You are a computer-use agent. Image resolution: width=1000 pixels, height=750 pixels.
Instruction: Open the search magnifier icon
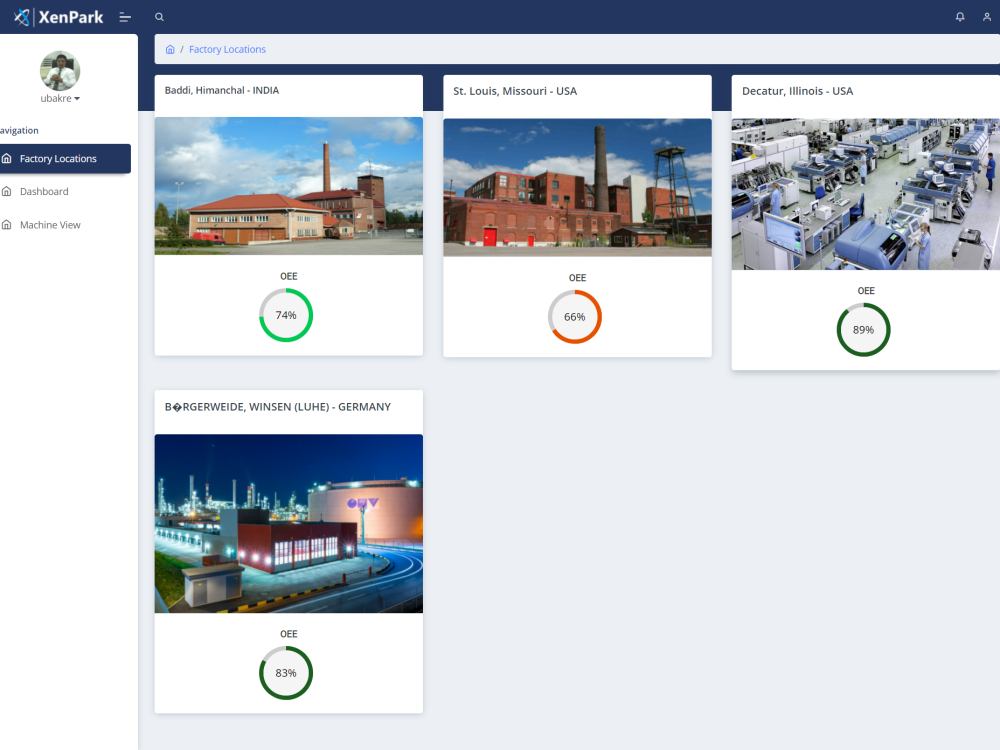[159, 17]
